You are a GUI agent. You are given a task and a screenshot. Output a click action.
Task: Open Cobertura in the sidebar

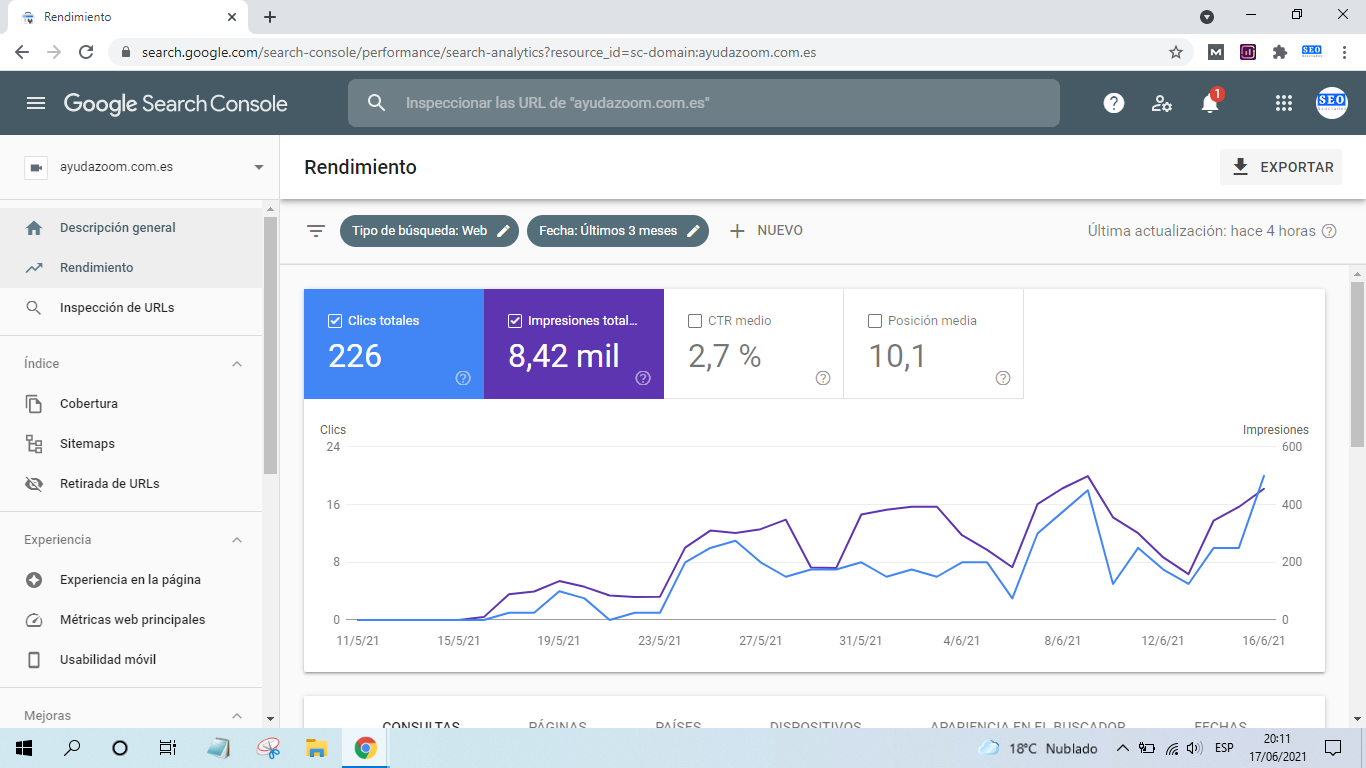click(x=88, y=404)
